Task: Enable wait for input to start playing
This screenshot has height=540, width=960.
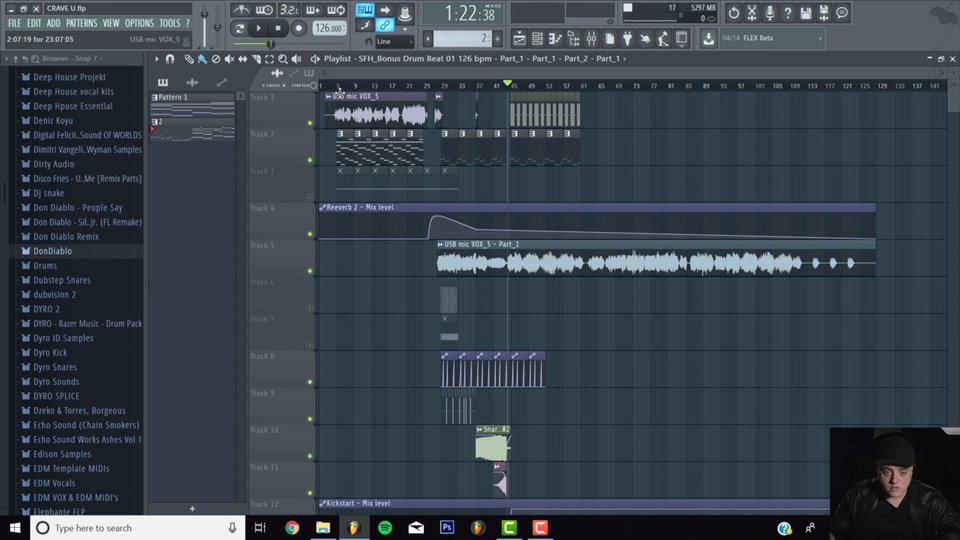Action: (x=264, y=10)
